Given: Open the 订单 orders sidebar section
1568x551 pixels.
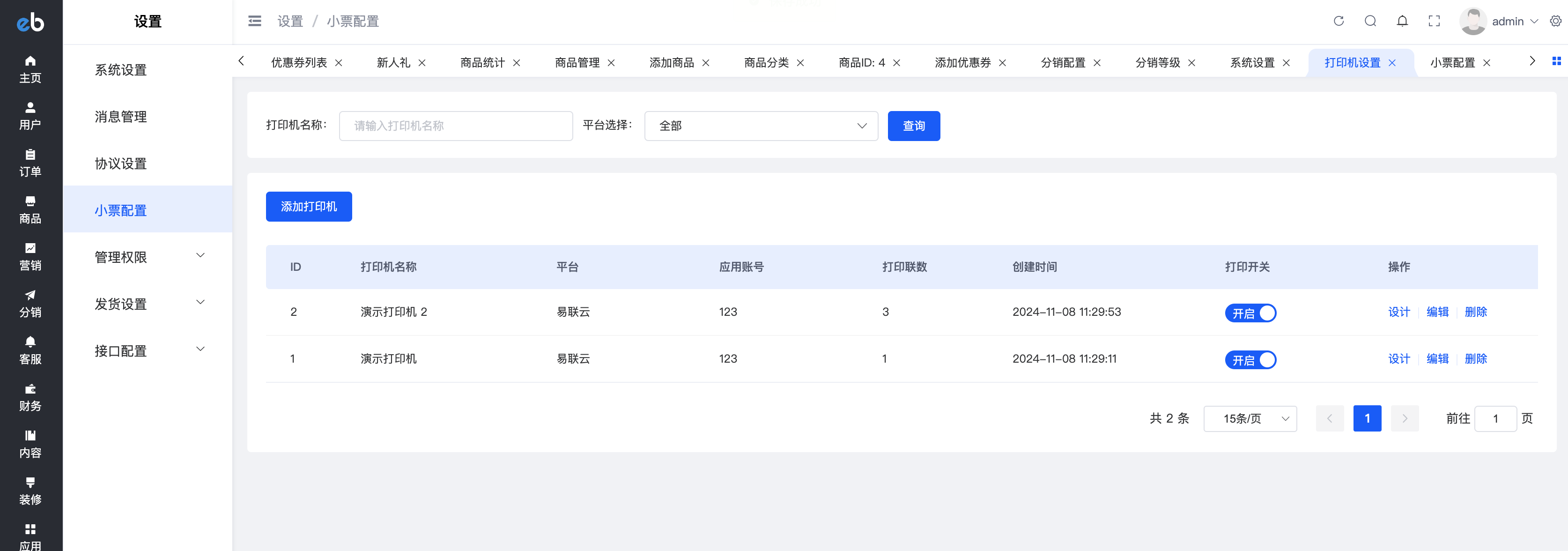Looking at the screenshot, I should click(x=30, y=163).
